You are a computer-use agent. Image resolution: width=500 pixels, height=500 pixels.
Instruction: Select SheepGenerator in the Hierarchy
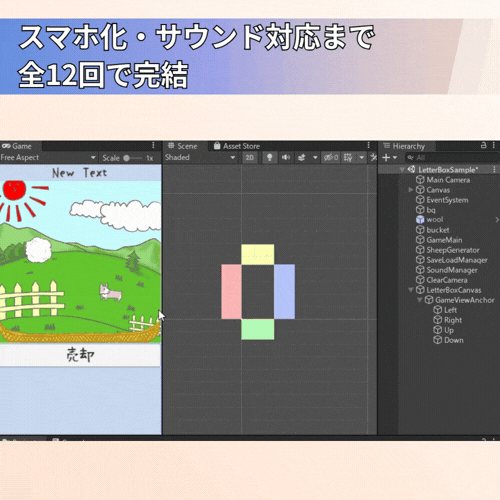(x=453, y=250)
